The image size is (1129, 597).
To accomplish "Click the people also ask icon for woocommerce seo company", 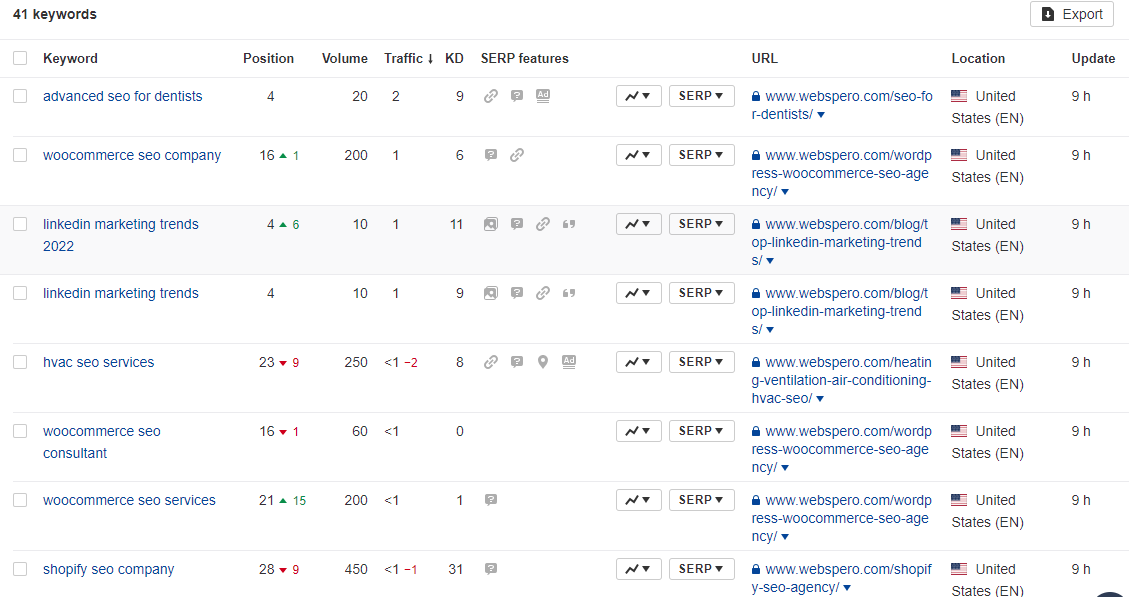I will (x=490, y=155).
